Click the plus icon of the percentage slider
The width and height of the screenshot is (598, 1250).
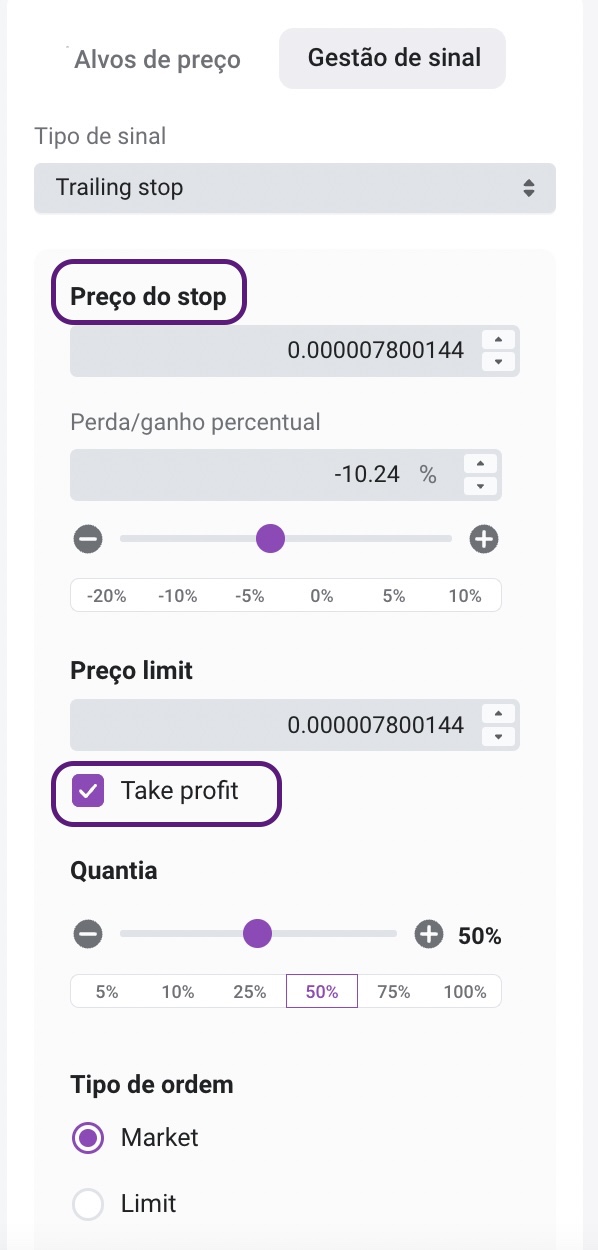click(484, 540)
